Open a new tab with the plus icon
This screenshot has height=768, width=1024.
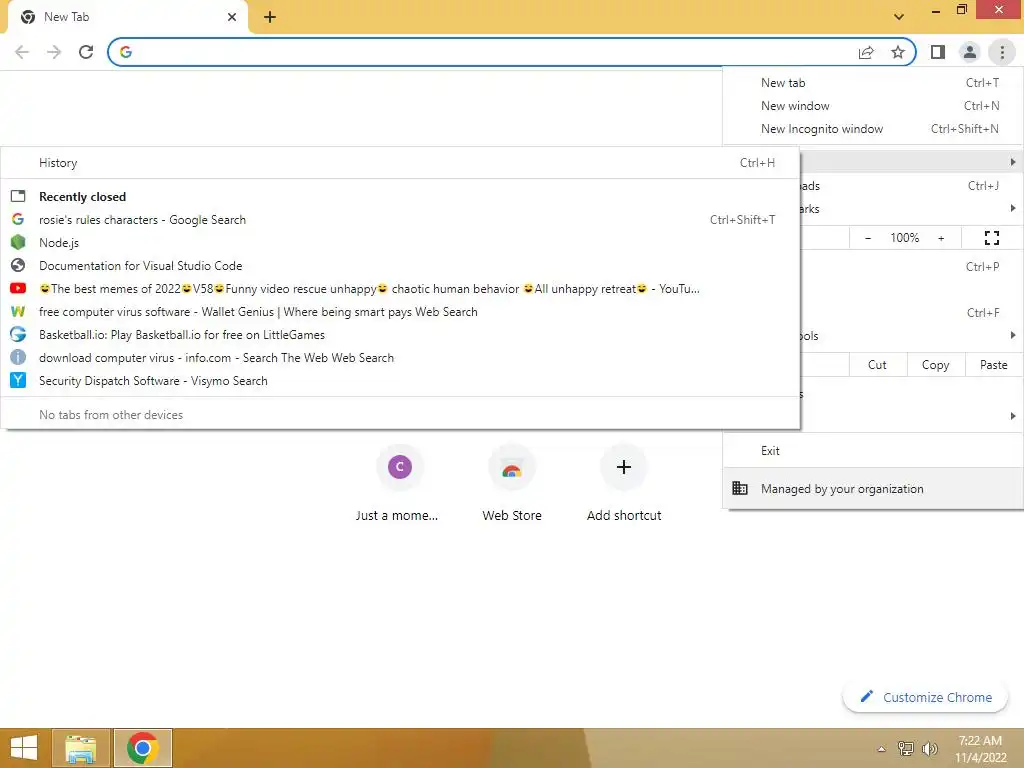click(270, 17)
